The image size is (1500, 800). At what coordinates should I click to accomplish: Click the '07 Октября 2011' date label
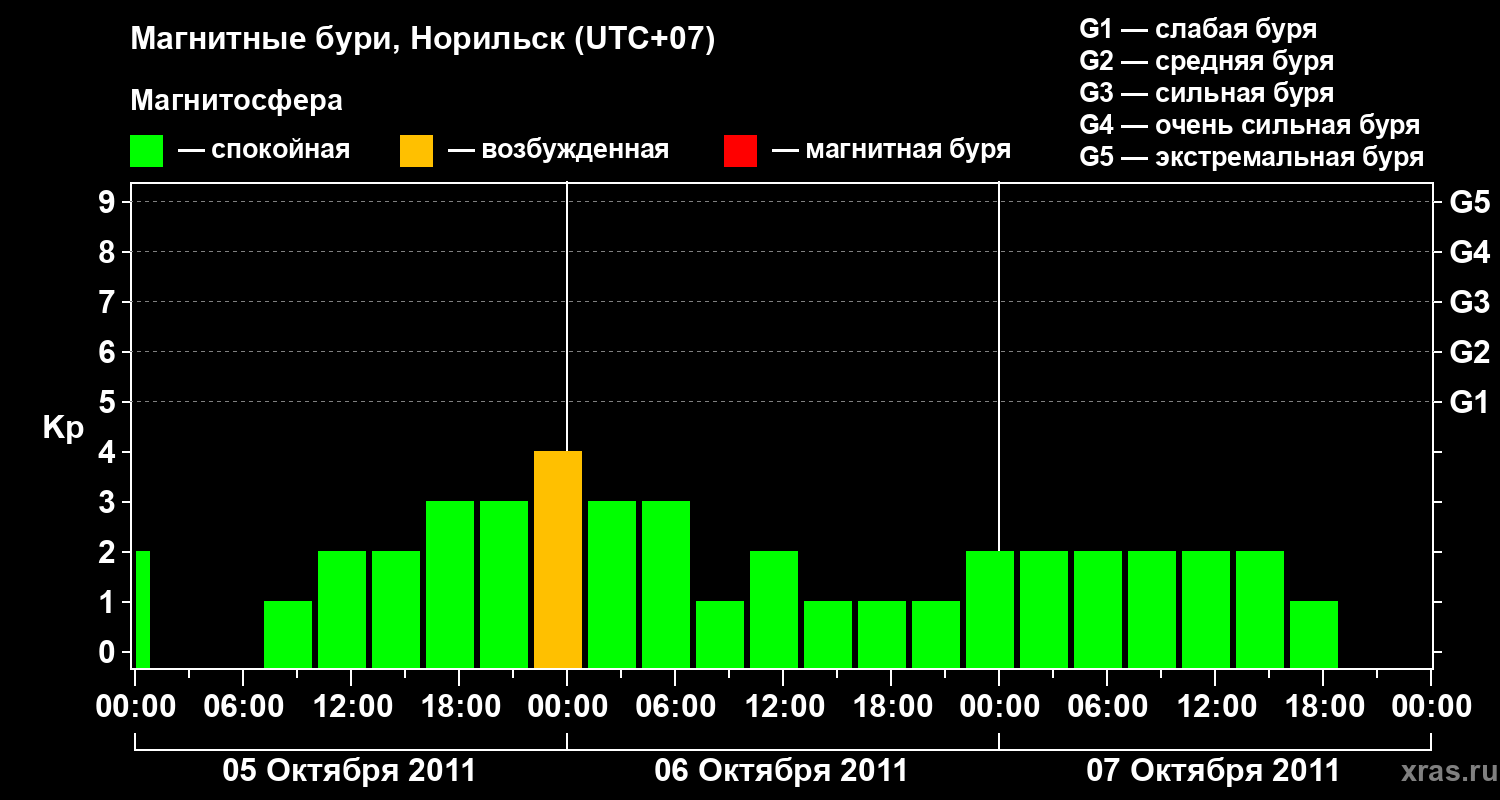tap(1213, 771)
